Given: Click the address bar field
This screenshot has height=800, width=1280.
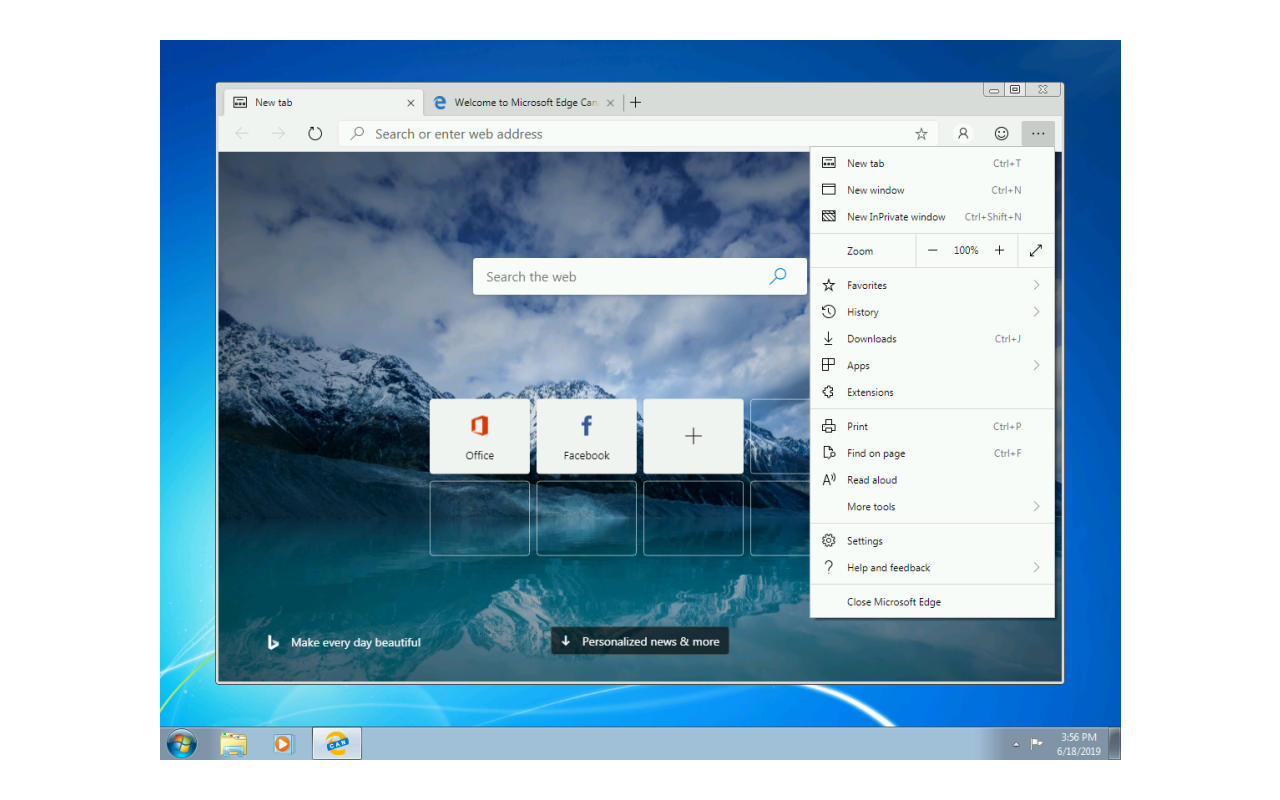Looking at the screenshot, I should click(x=640, y=134).
